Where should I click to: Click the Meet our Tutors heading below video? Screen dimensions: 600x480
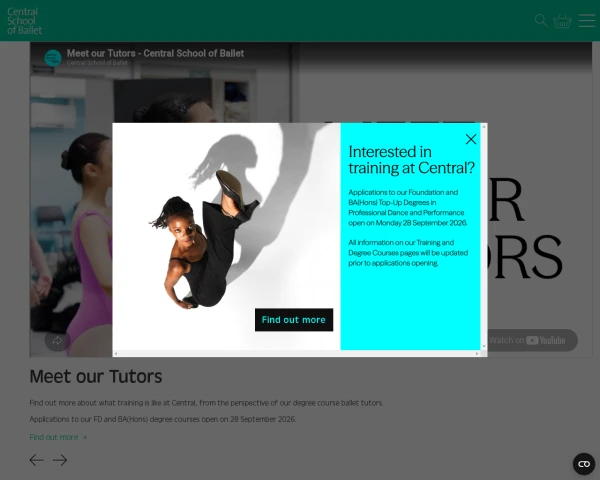[x=96, y=376]
